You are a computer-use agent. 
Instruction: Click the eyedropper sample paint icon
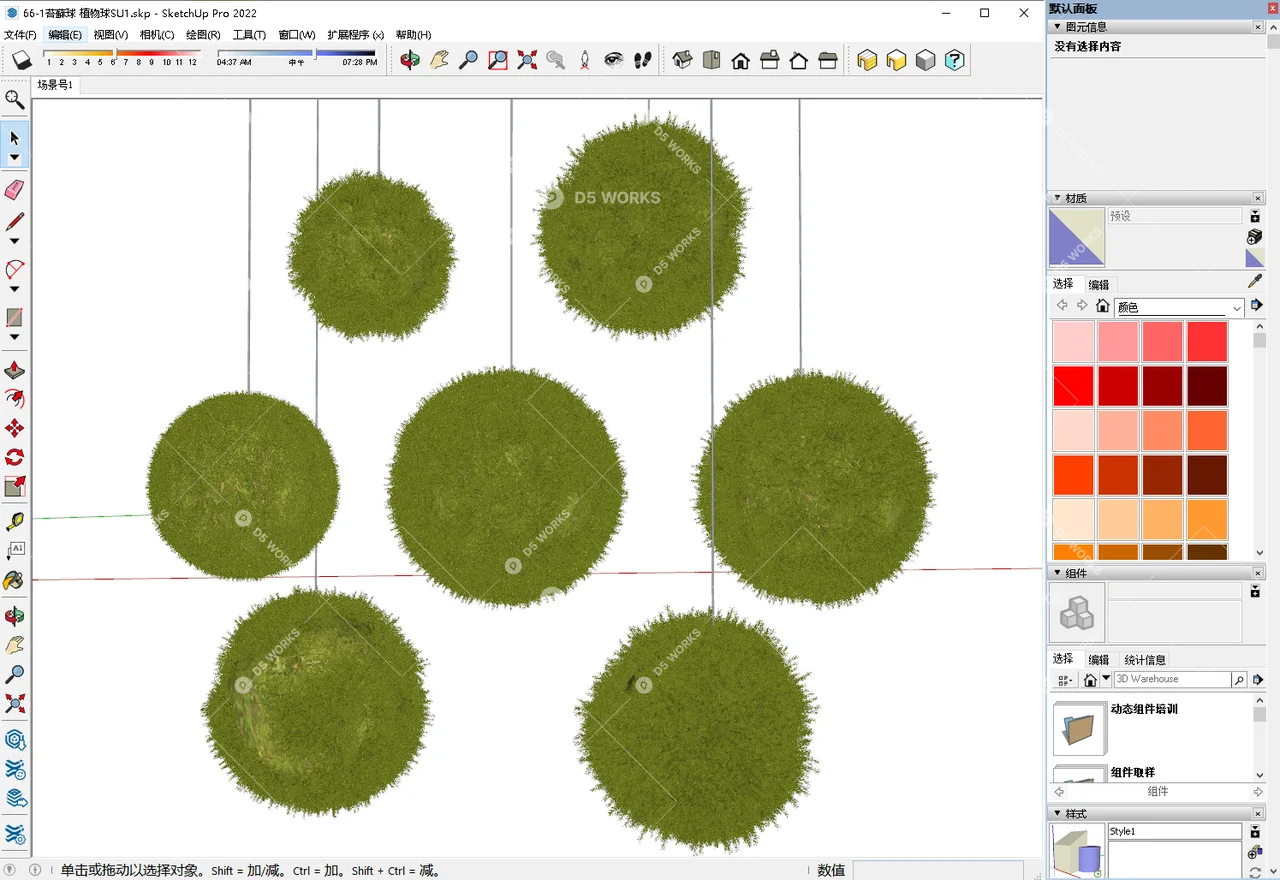(x=1255, y=282)
